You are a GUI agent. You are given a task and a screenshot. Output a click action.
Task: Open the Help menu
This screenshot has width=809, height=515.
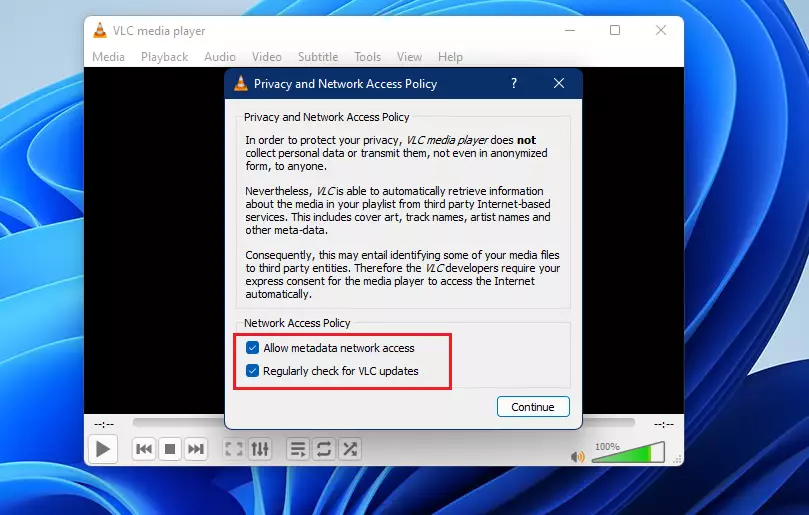(450, 57)
